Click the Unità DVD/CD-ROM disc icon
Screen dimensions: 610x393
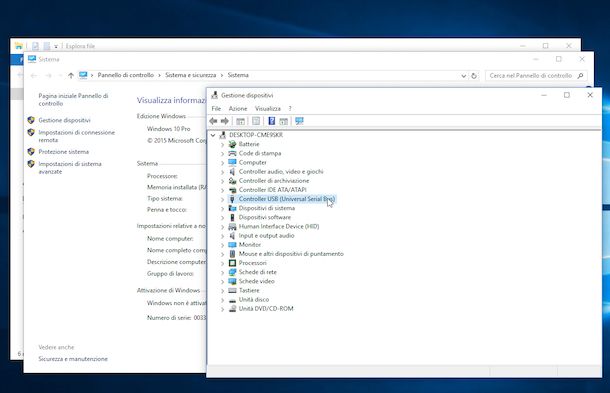pos(232,309)
